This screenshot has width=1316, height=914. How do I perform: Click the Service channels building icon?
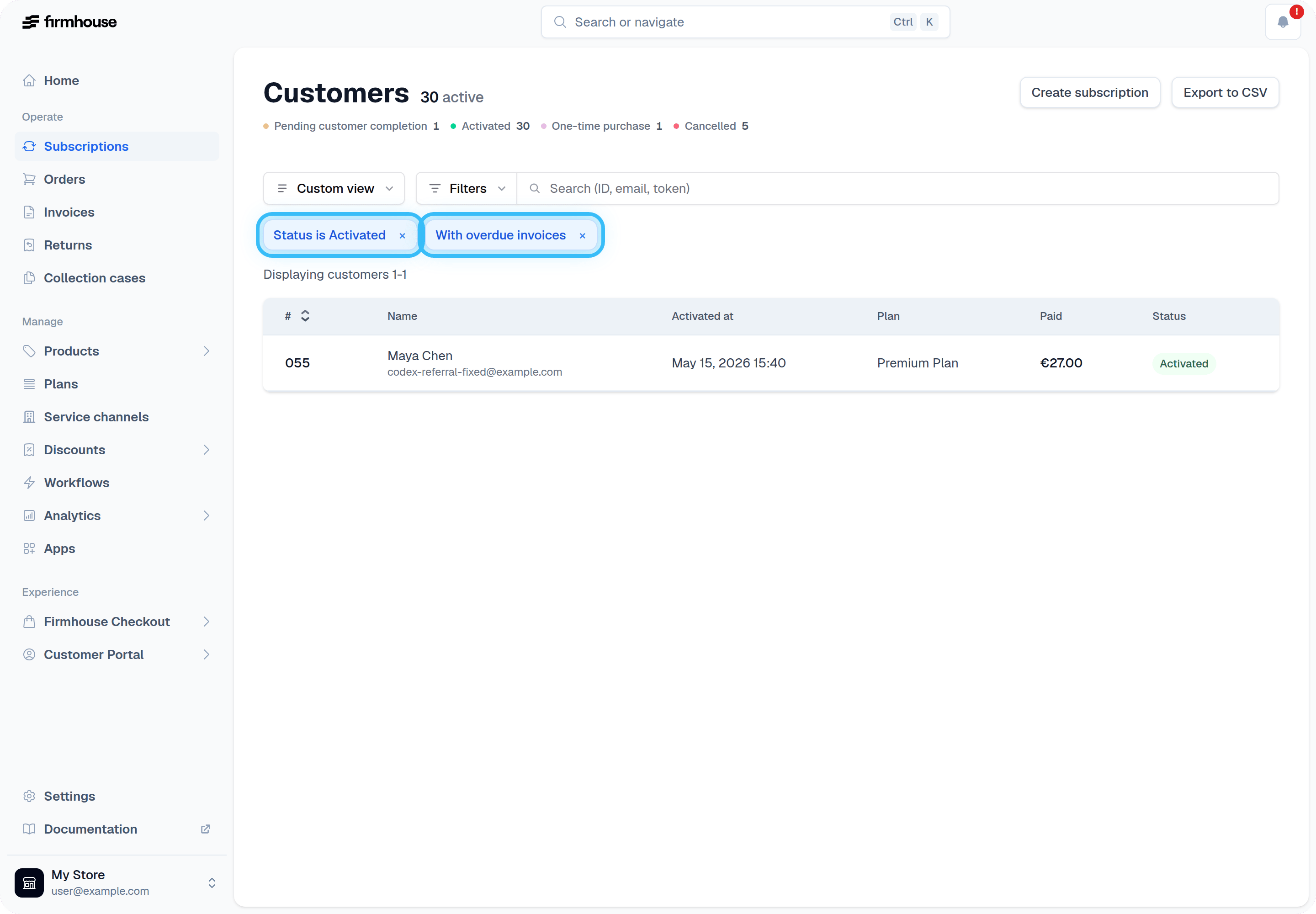pos(29,417)
